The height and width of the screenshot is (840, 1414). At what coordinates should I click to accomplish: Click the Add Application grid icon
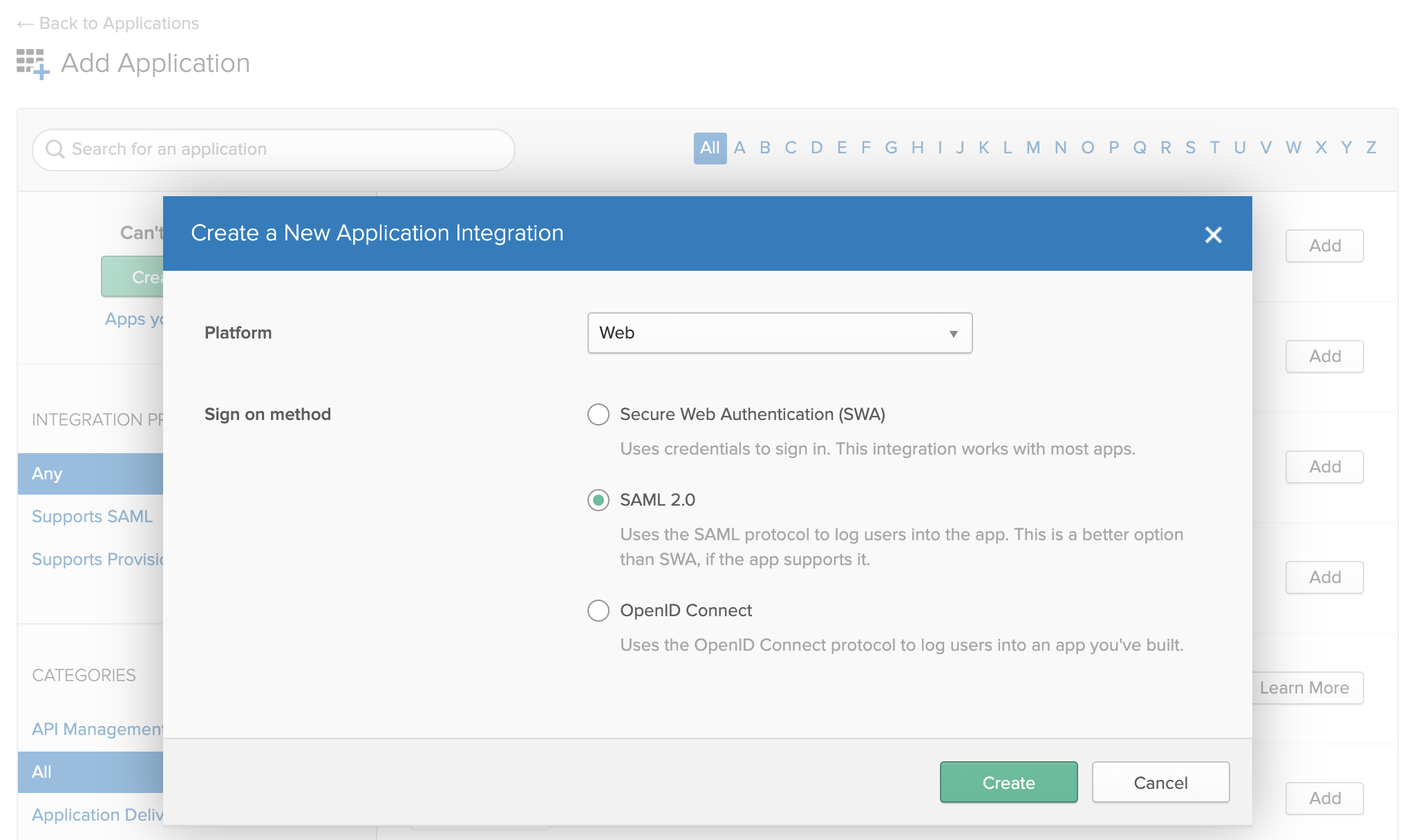(32, 64)
